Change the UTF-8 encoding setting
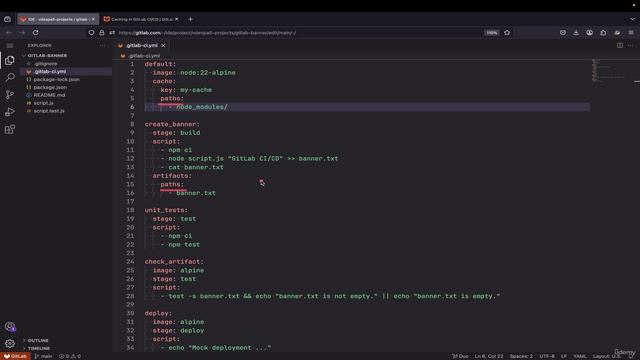Image resolution: width=640 pixels, height=360 pixels. [x=547, y=356]
